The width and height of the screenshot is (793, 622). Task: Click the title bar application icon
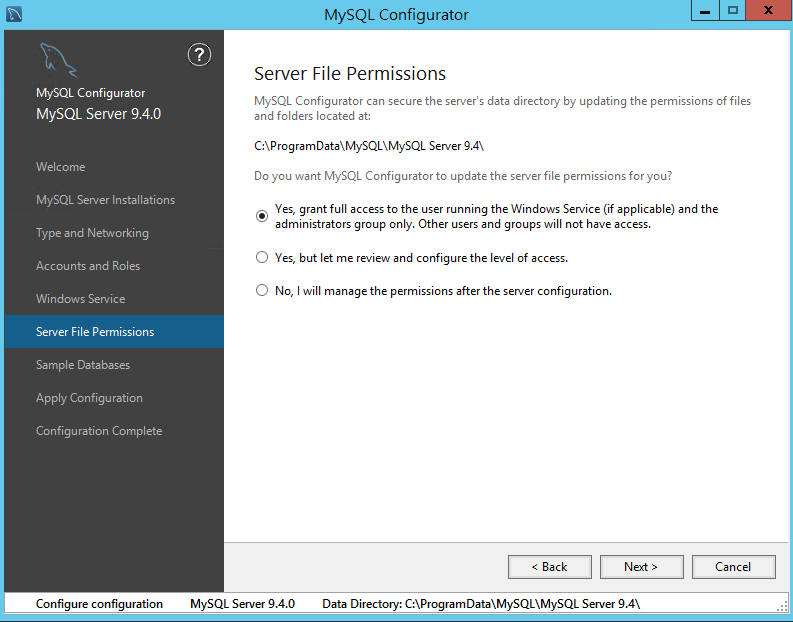click(14, 14)
